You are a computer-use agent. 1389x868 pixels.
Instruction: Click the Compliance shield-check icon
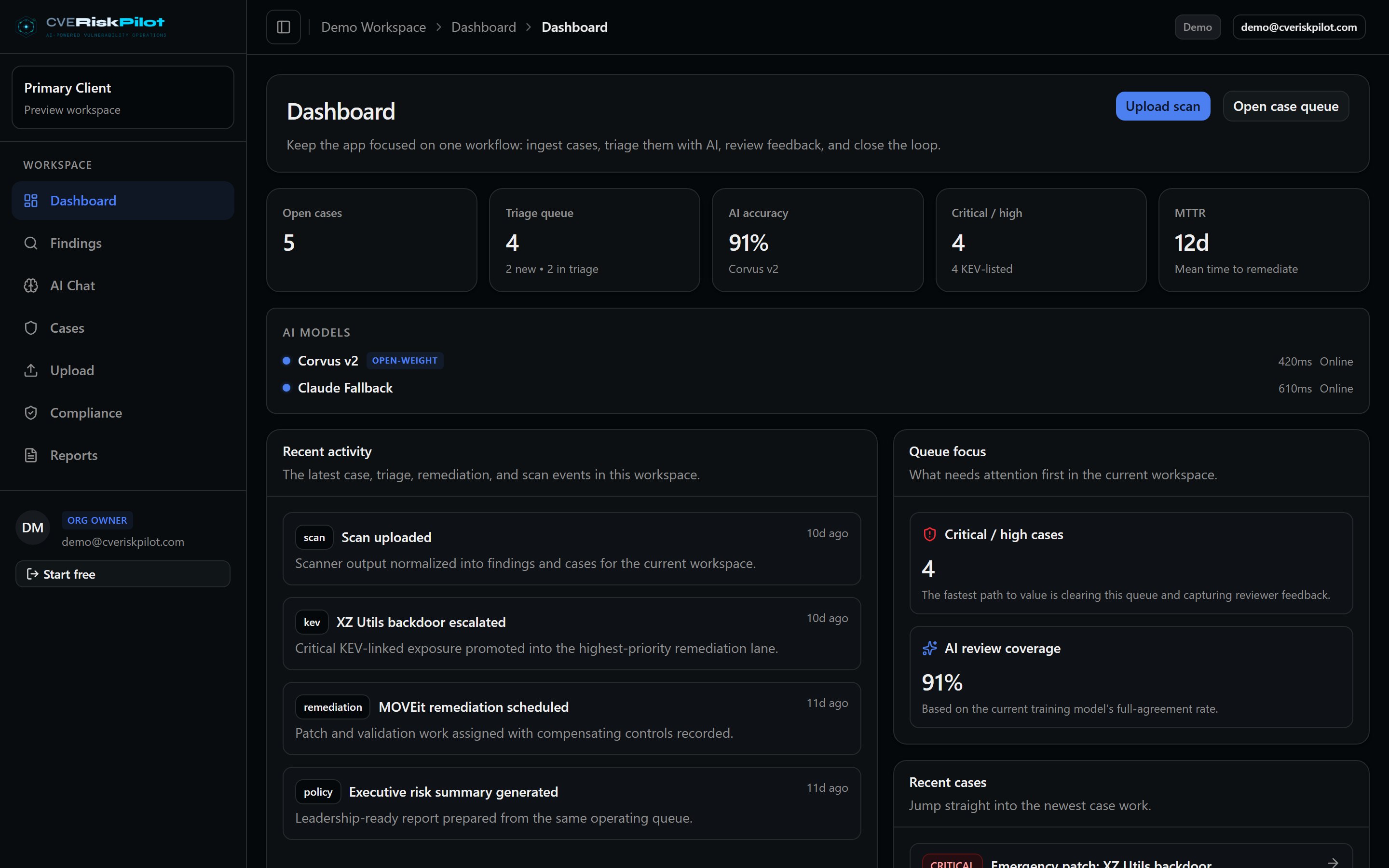31,413
